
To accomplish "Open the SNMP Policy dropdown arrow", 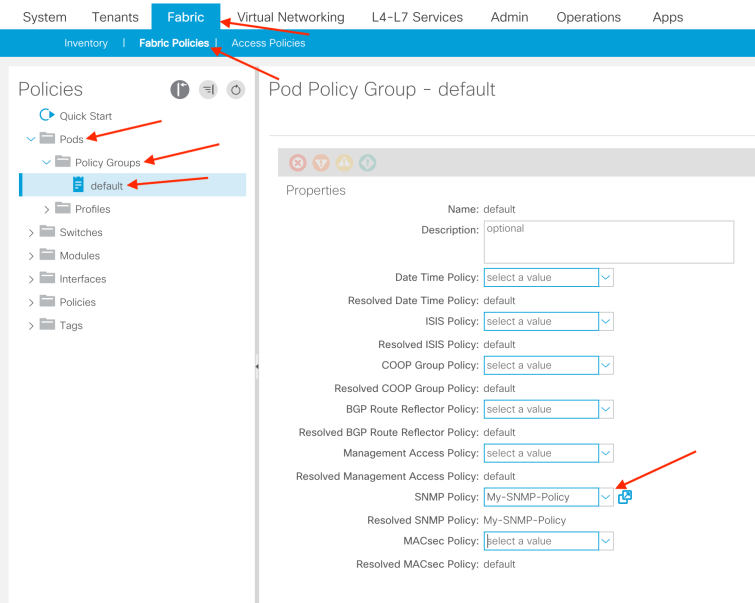I will pyautogui.click(x=606, y=497).
